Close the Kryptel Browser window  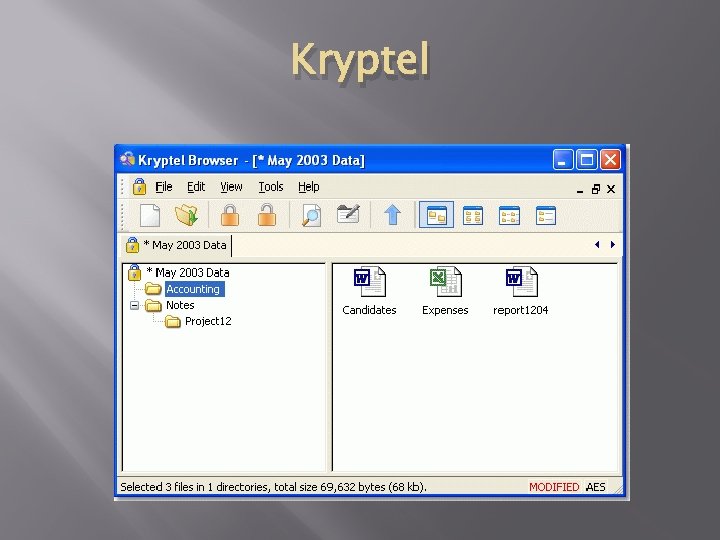pos(610,160)
